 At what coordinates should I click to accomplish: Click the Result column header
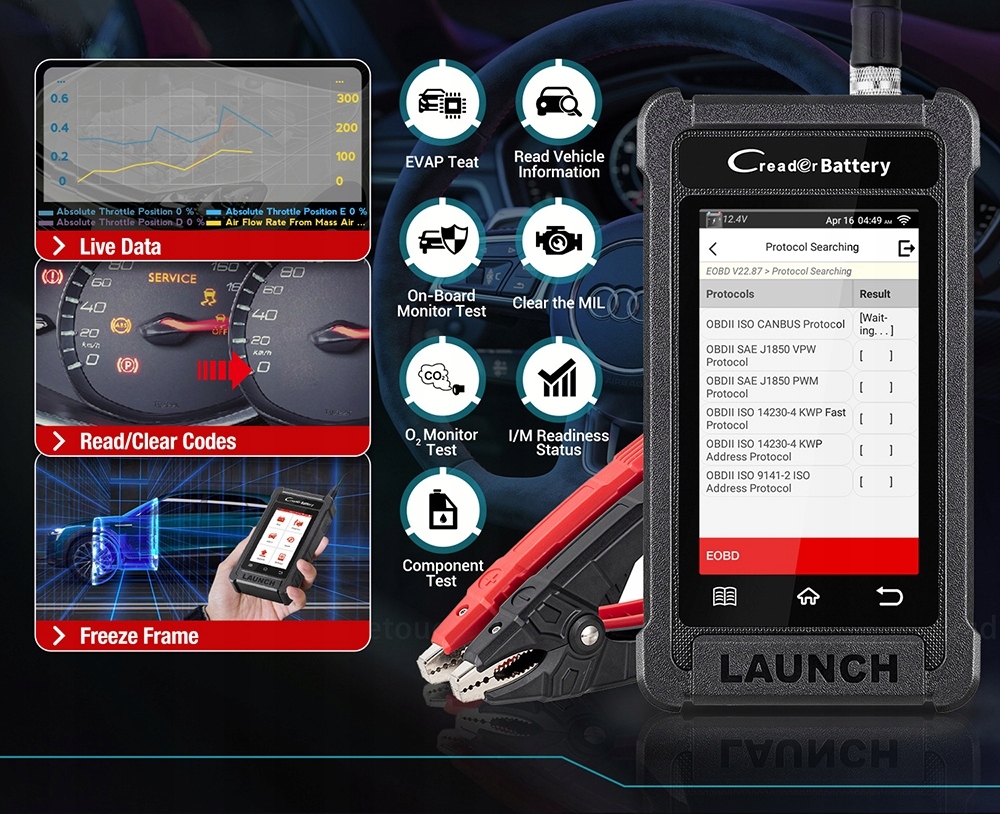[x=885, y=294]
